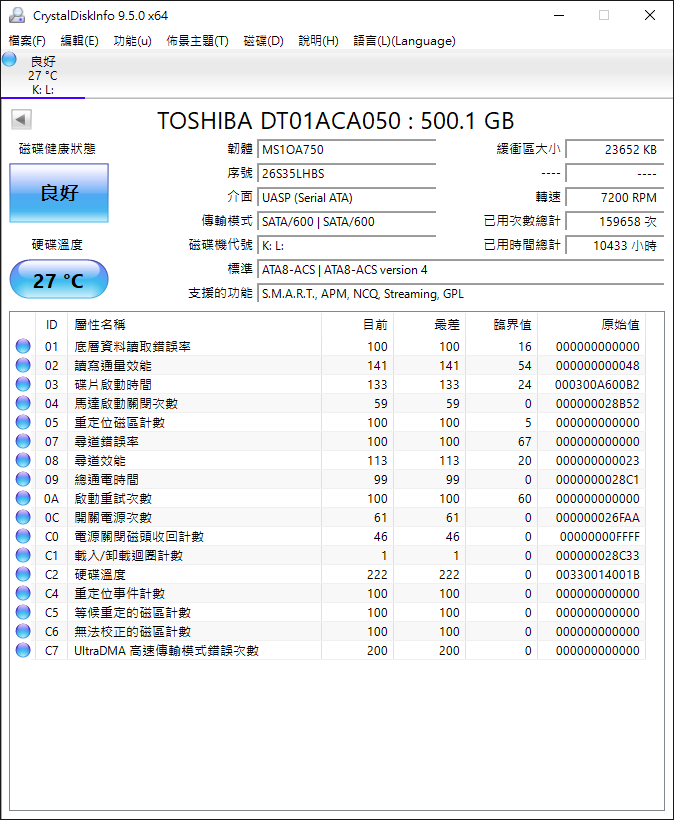Select the UltraDMA 高速傳輸模式錯誤次數 attribute name
Screen dimensions: 674x820
pyautogui.click(x=166, y=651)
